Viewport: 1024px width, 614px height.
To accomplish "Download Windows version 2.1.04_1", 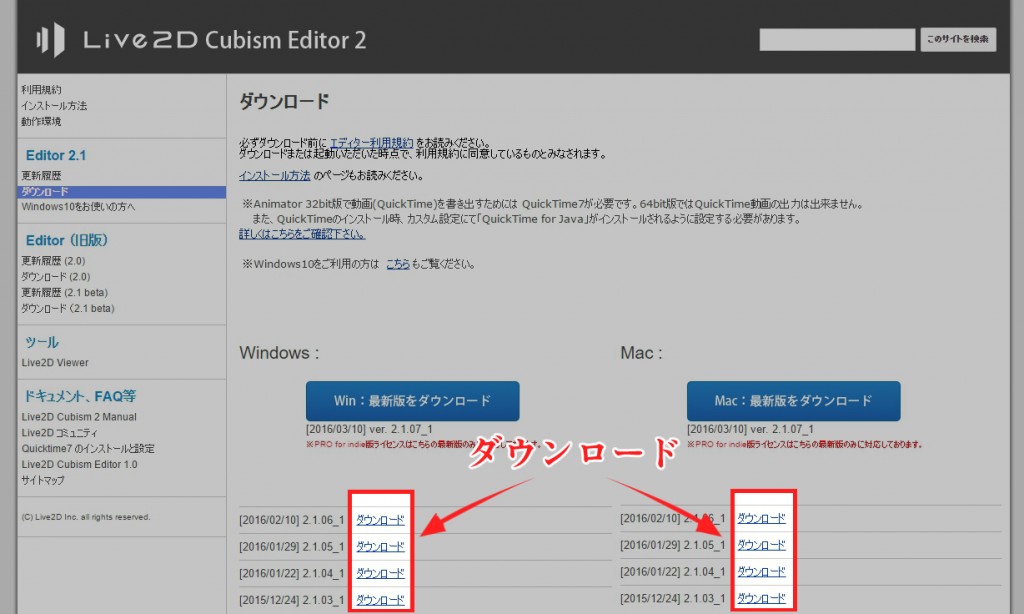I will pos(380,573).
